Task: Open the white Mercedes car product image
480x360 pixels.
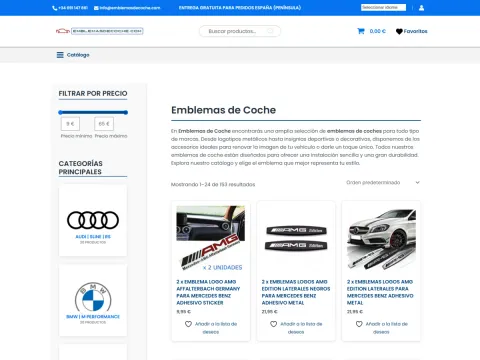Action: pos(381,238)
